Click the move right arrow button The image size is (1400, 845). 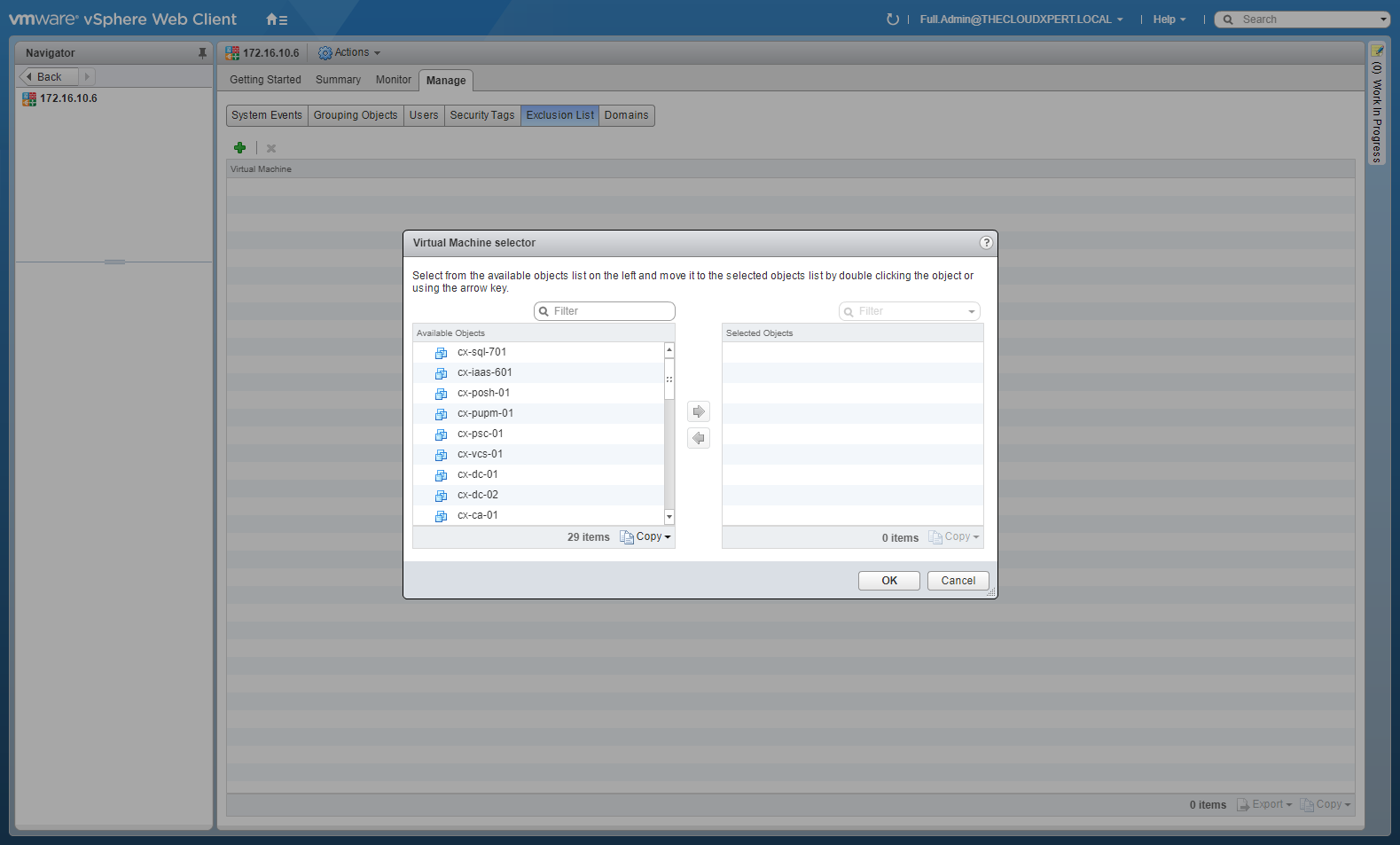tap(699, 411)
